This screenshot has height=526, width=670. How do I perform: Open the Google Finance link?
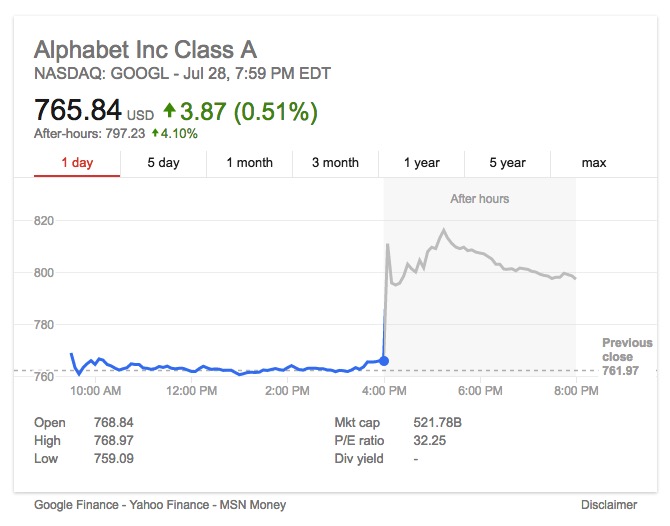pos(76,505)
